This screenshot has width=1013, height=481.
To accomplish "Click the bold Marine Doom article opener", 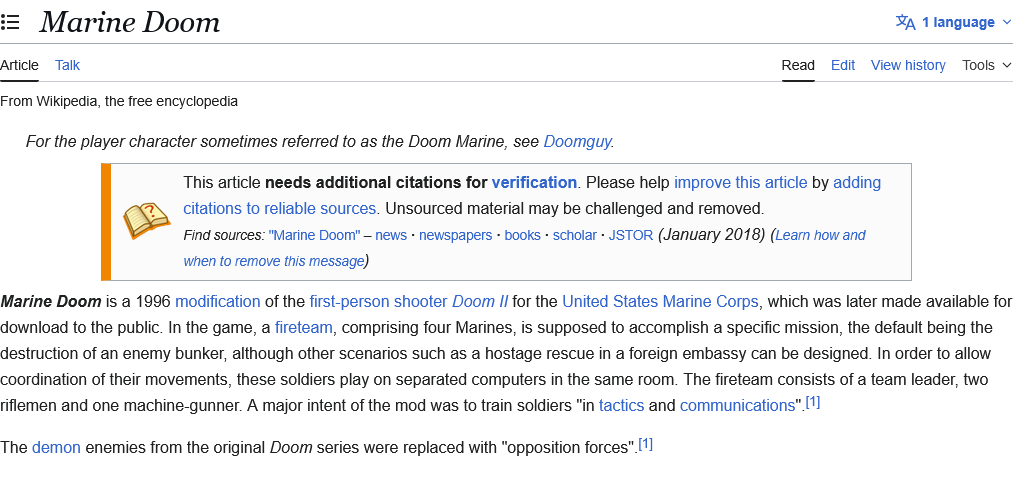I will 51,302.
